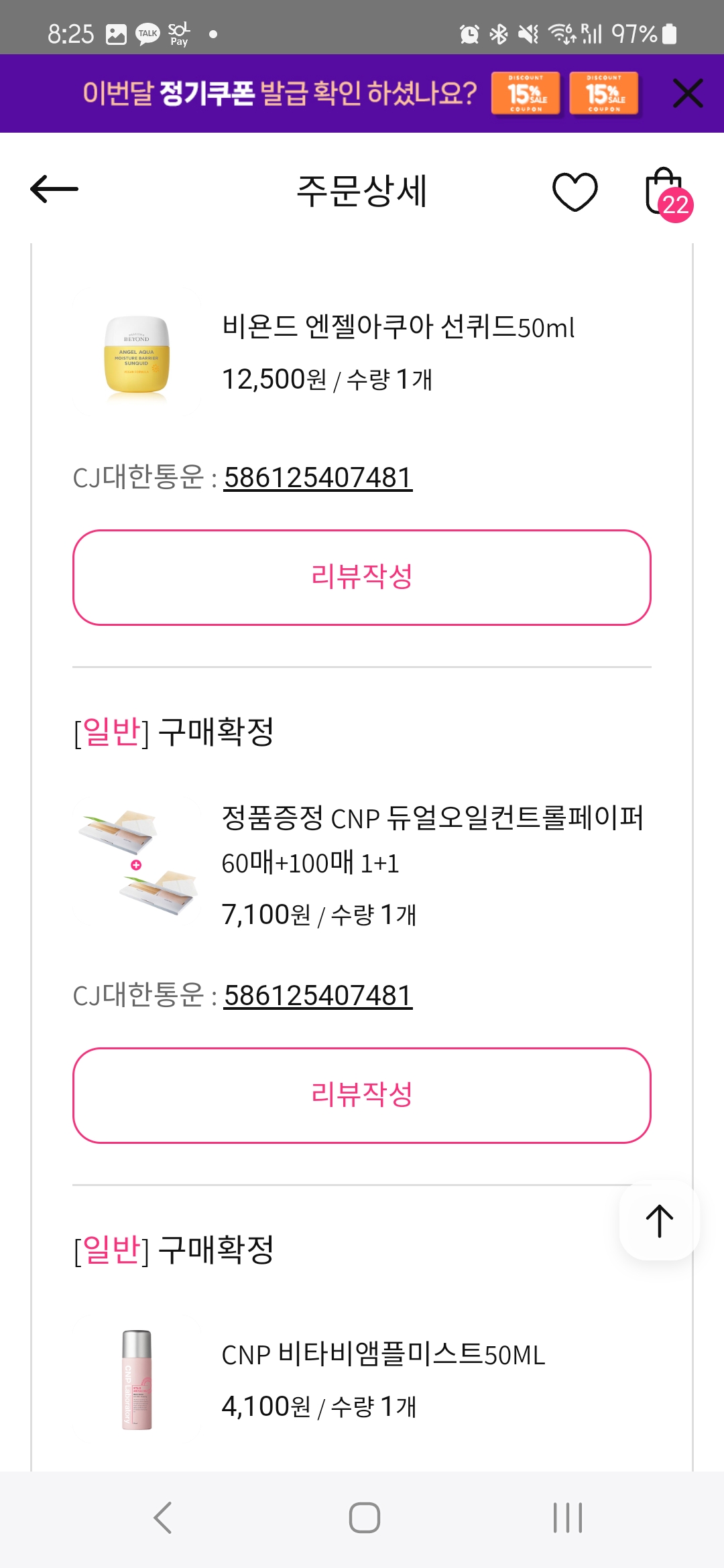Tap the second 15% discount coupon icon
724x1568 pixels.
click(604, 93)
